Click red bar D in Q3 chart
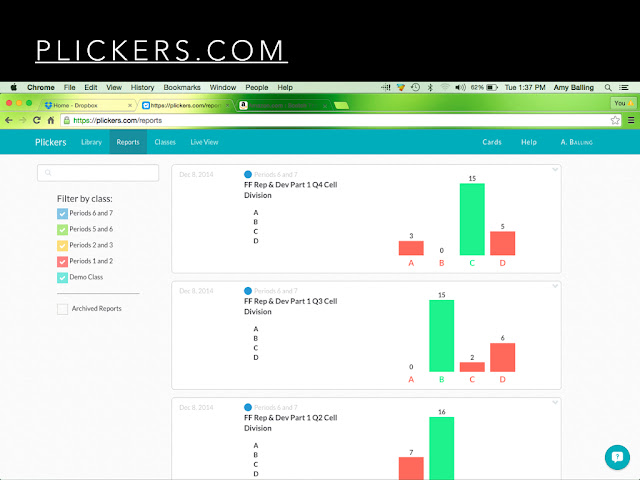This screenshot has height=480, width=640. [502, 358]
